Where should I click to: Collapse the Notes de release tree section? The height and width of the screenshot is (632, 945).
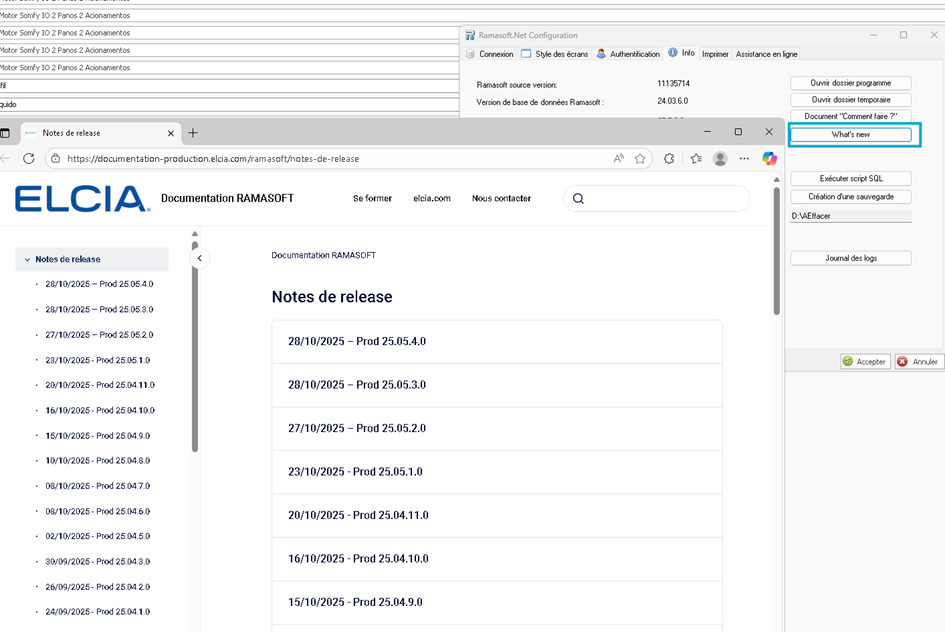click(27, 259)
